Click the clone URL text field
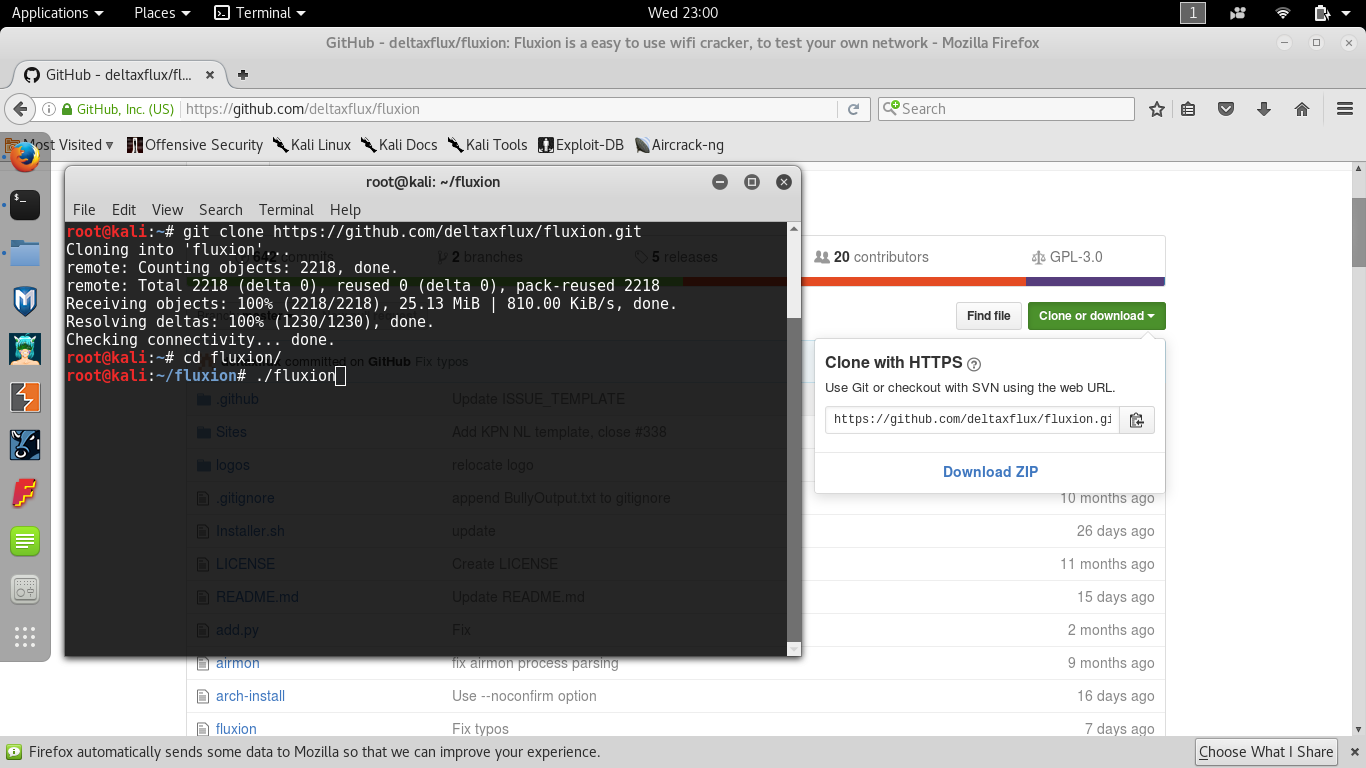This screenshot has width=1366, height=768. pos(972,420)
